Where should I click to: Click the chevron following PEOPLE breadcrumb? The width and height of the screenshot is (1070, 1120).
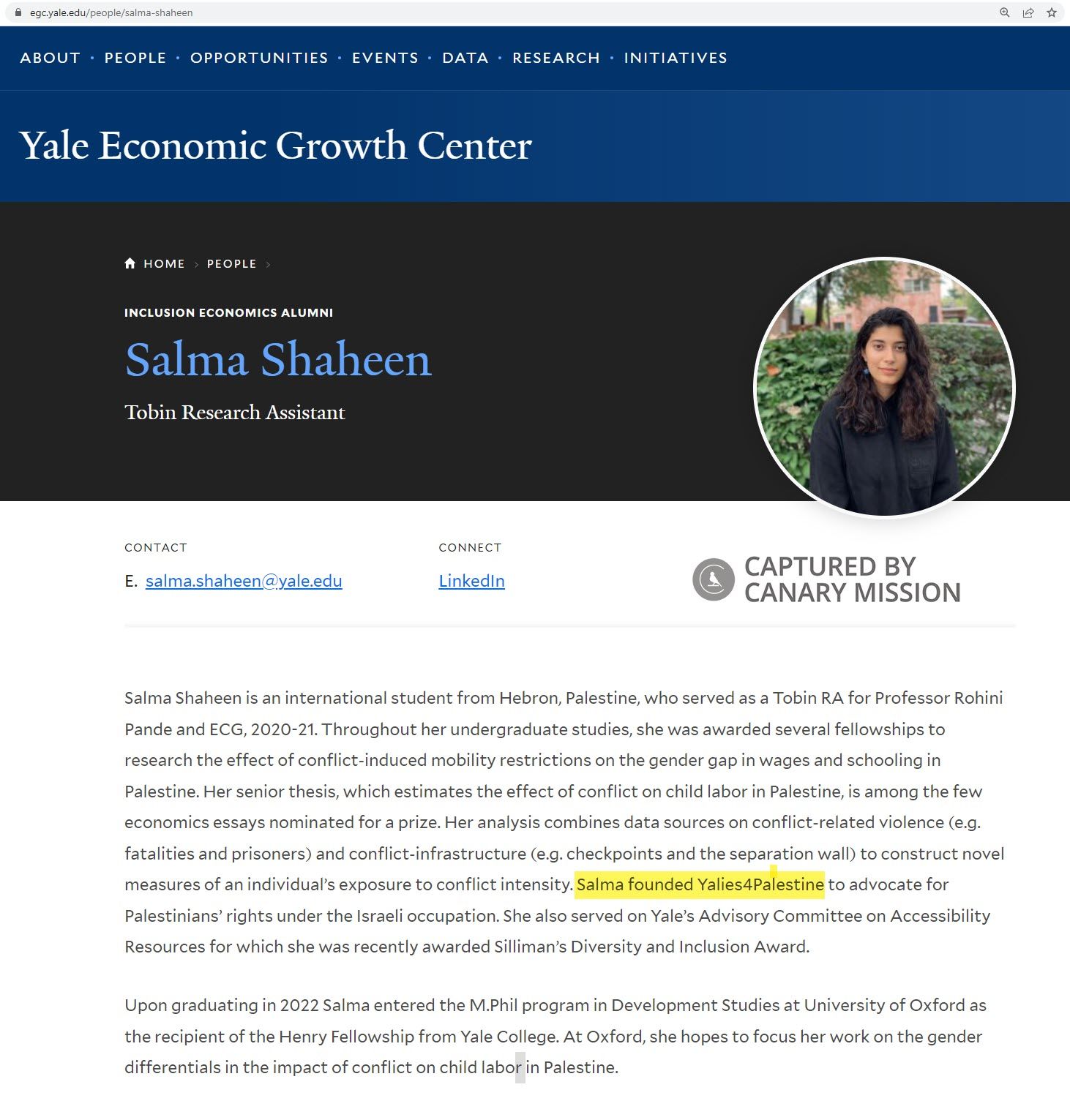point(269,263)
